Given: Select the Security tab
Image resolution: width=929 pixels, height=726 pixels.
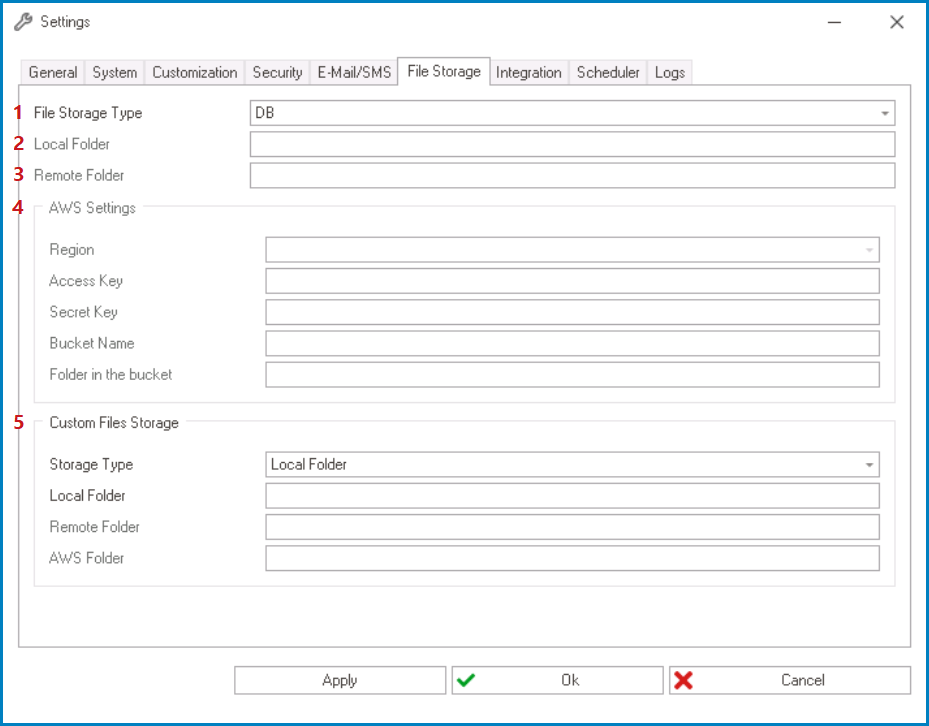Looking at the screenshot, I should coord(276,72).
